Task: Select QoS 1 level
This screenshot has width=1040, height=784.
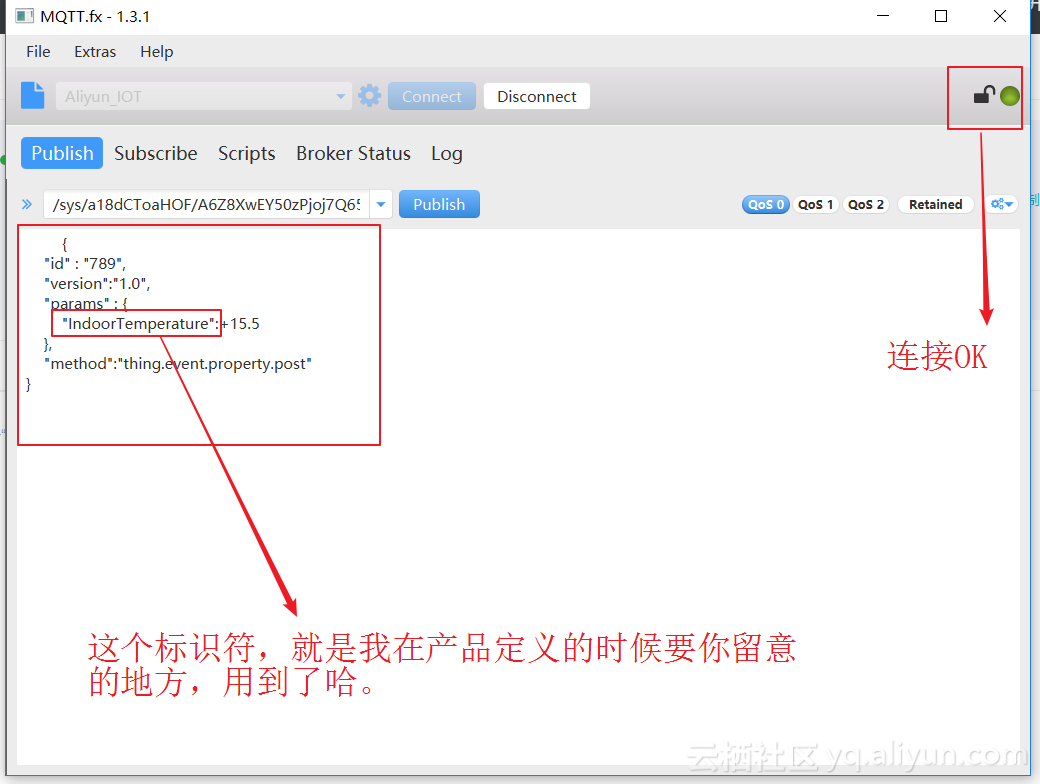Action: click(x=815, y=204)
